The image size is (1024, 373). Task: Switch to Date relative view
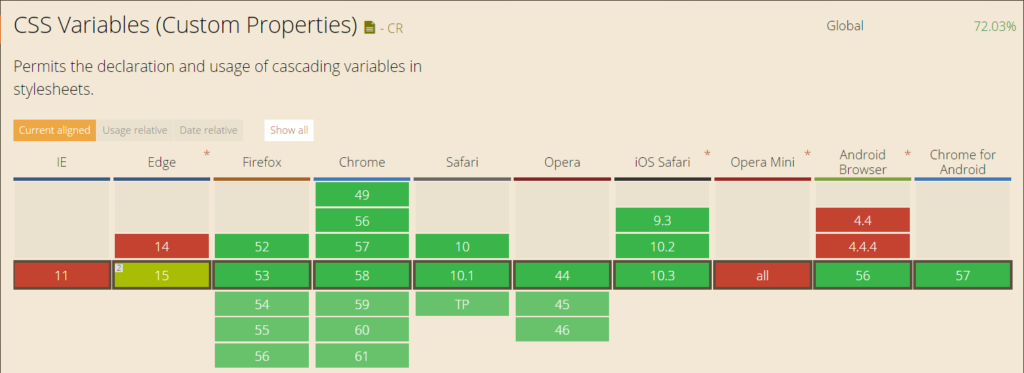[208, 130]
